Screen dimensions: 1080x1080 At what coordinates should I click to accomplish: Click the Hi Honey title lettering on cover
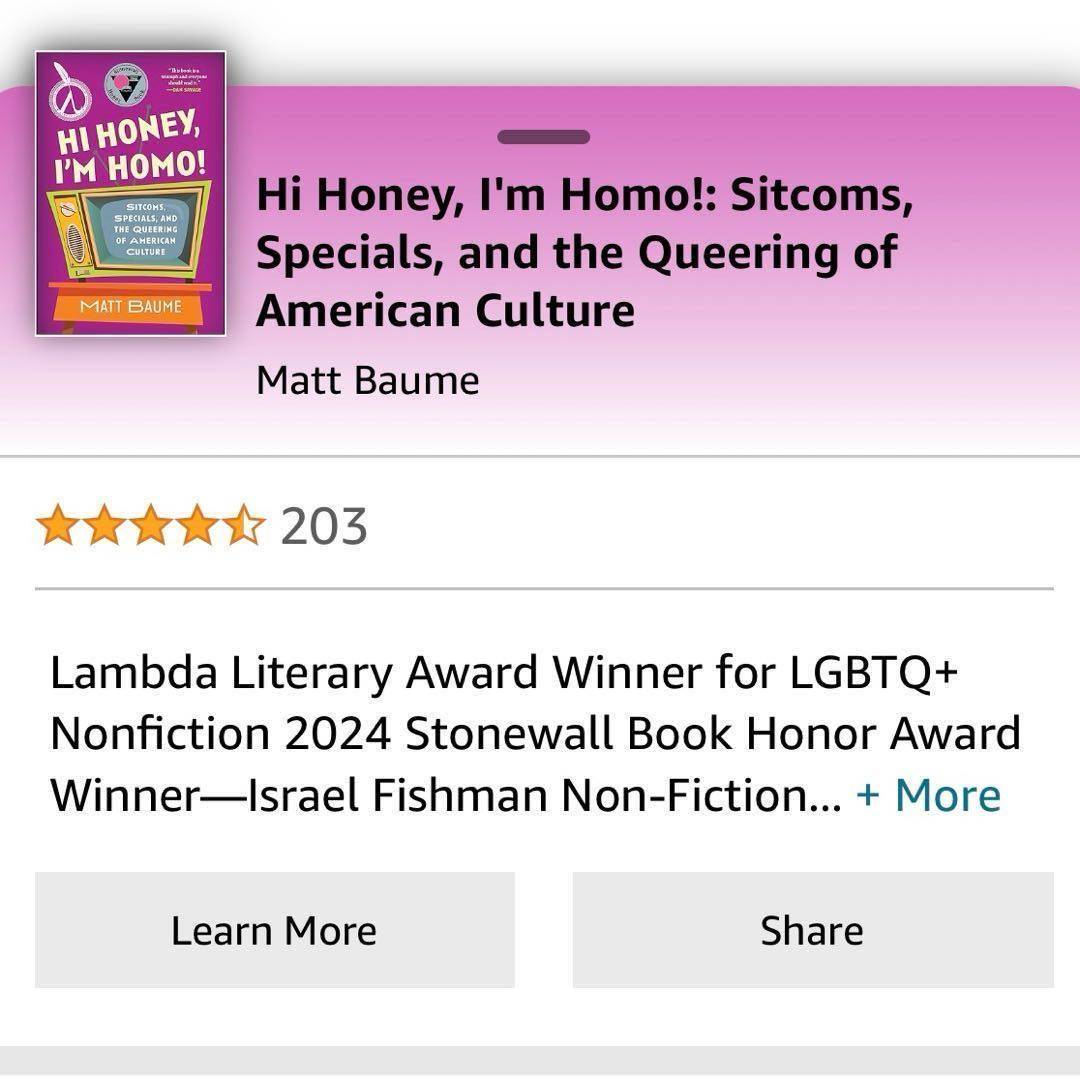click(130, 146)
